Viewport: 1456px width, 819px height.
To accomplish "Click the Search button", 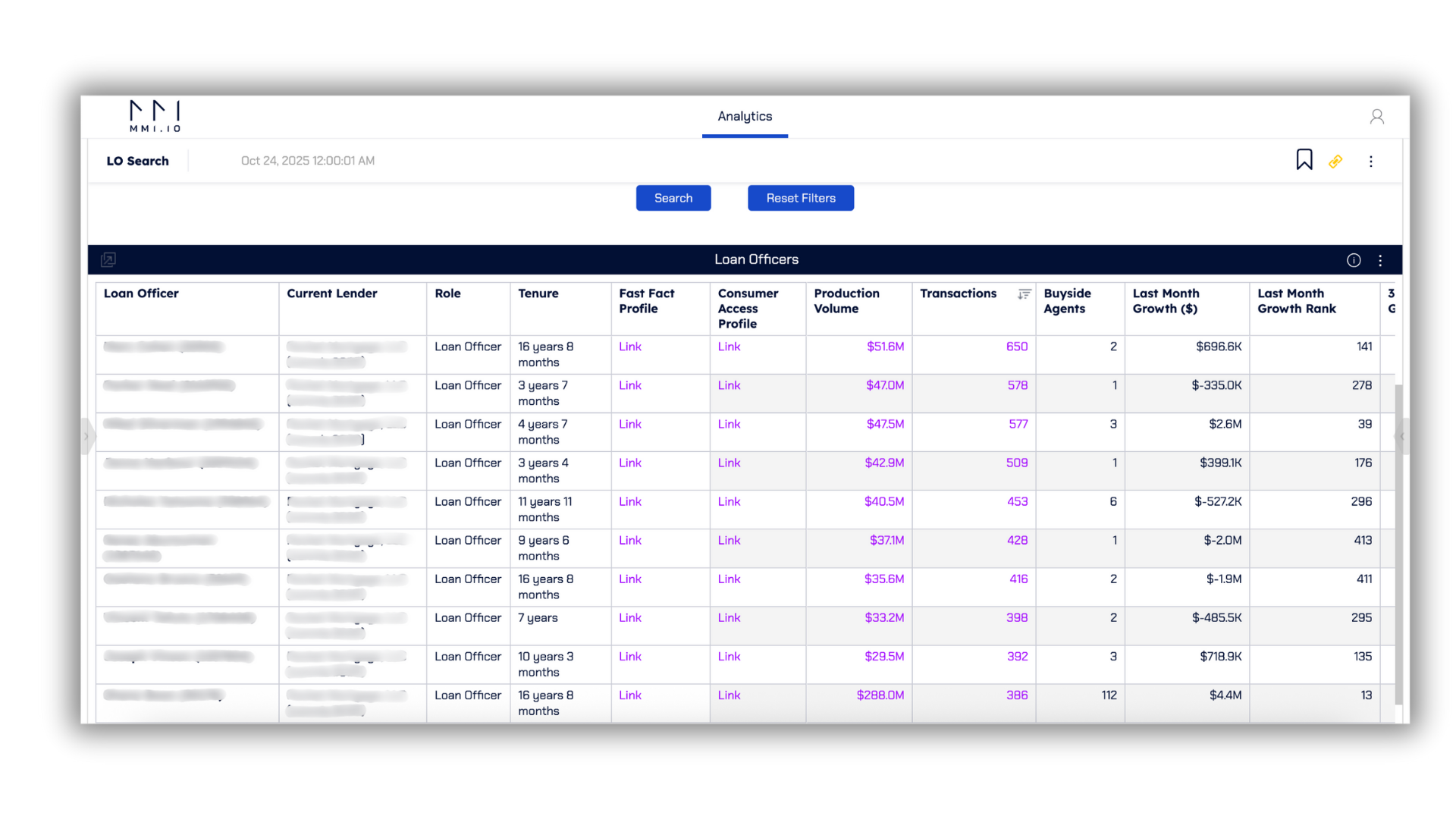I will pyautogui.click(x=673, y=198).
